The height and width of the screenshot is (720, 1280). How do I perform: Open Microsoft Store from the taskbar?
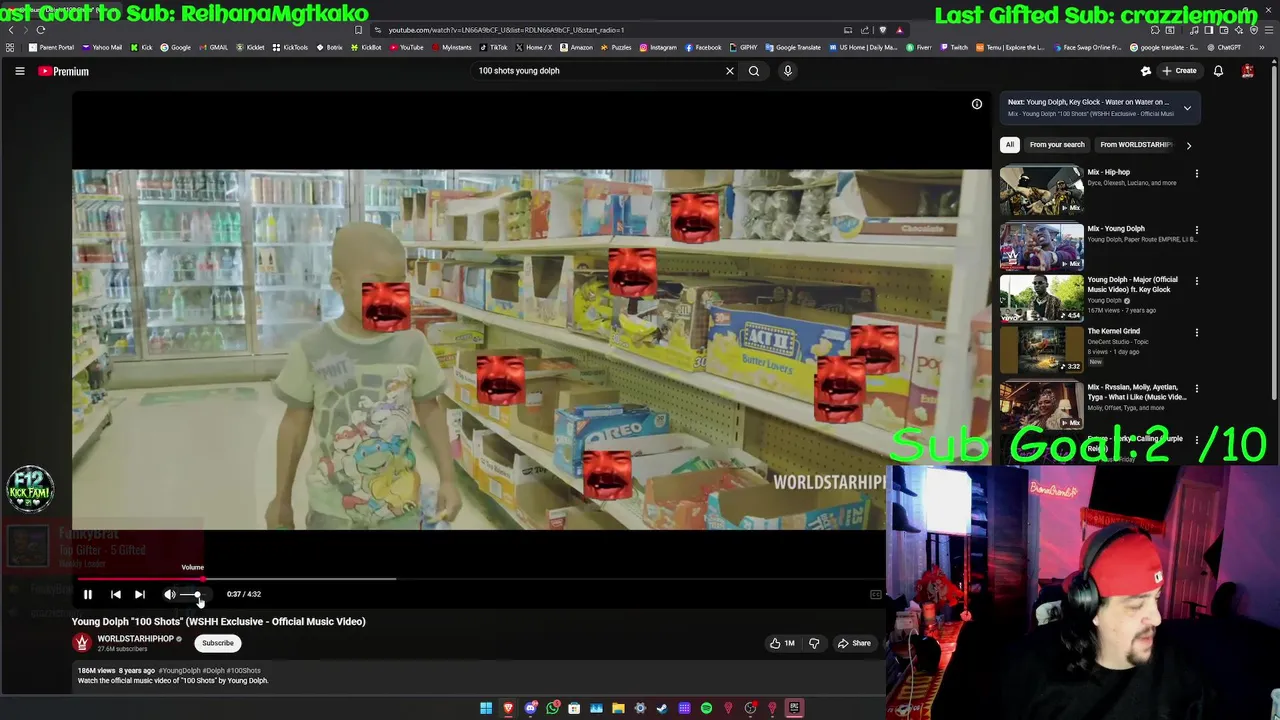coord(574,708)
